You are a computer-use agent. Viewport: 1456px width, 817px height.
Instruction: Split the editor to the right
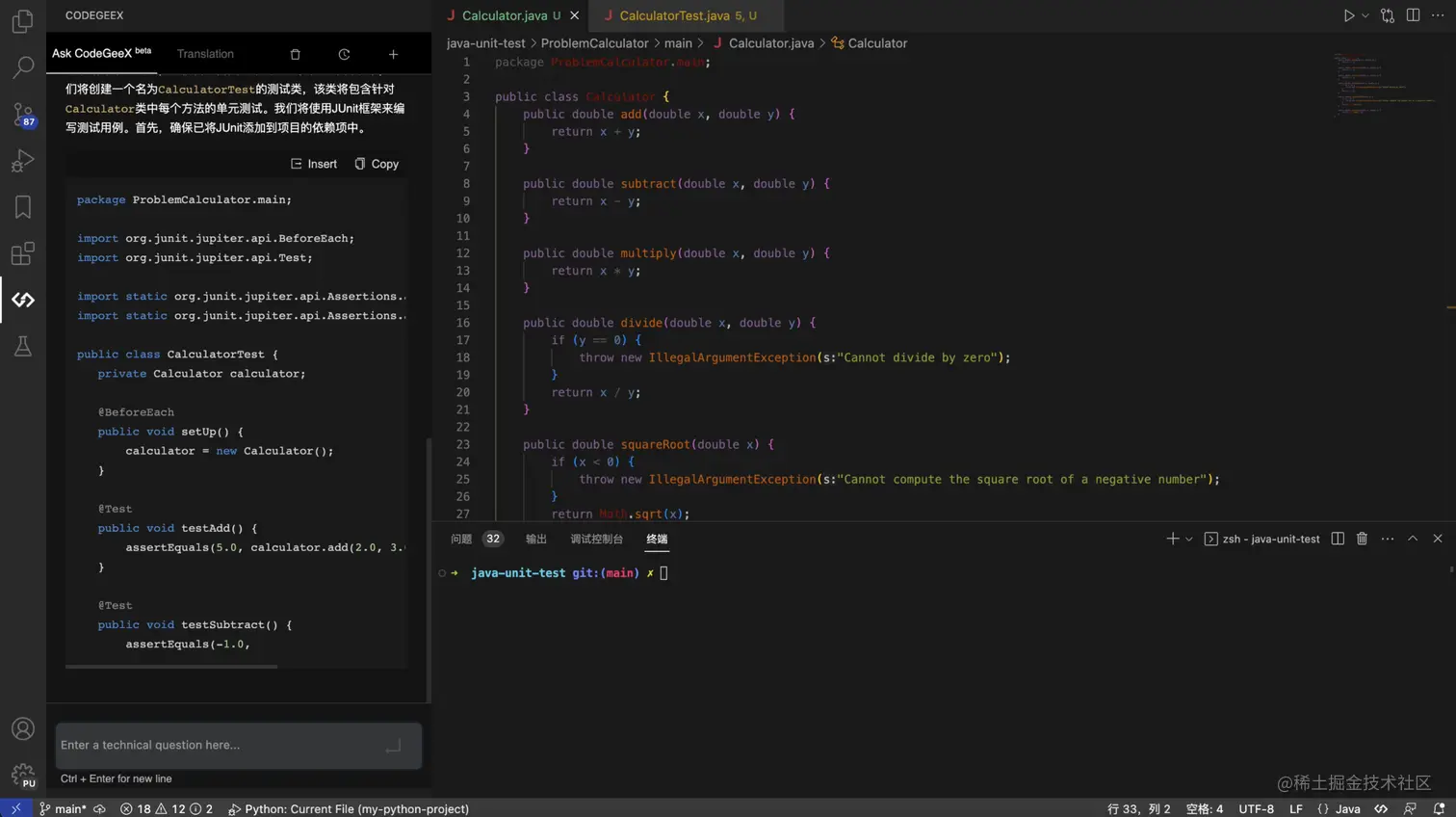(1413, 15)
